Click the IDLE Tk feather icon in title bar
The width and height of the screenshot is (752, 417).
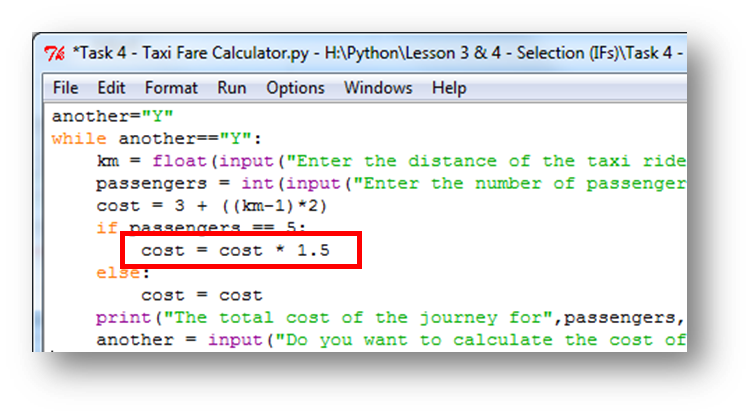[54, 53]
